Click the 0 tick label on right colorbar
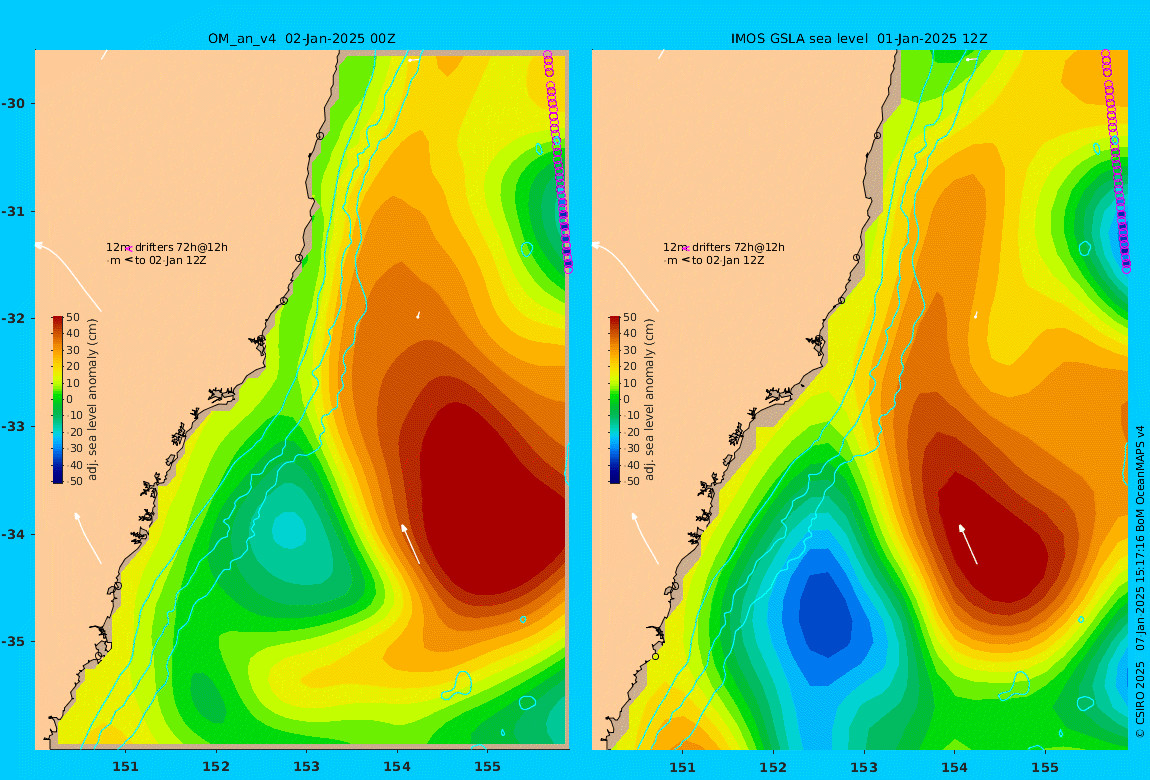 click(x=626, y=400)
